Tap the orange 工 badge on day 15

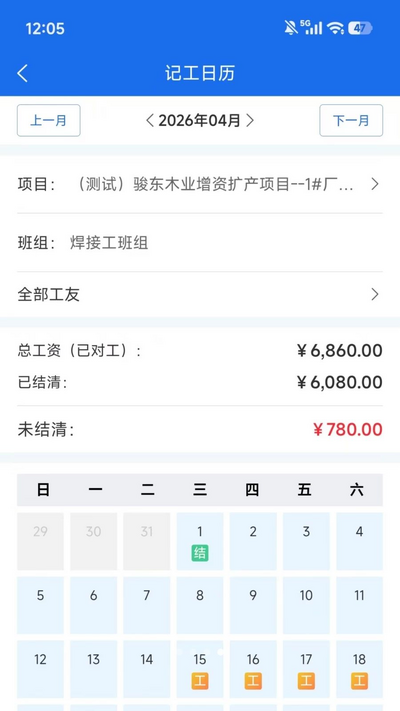point(200,681)
